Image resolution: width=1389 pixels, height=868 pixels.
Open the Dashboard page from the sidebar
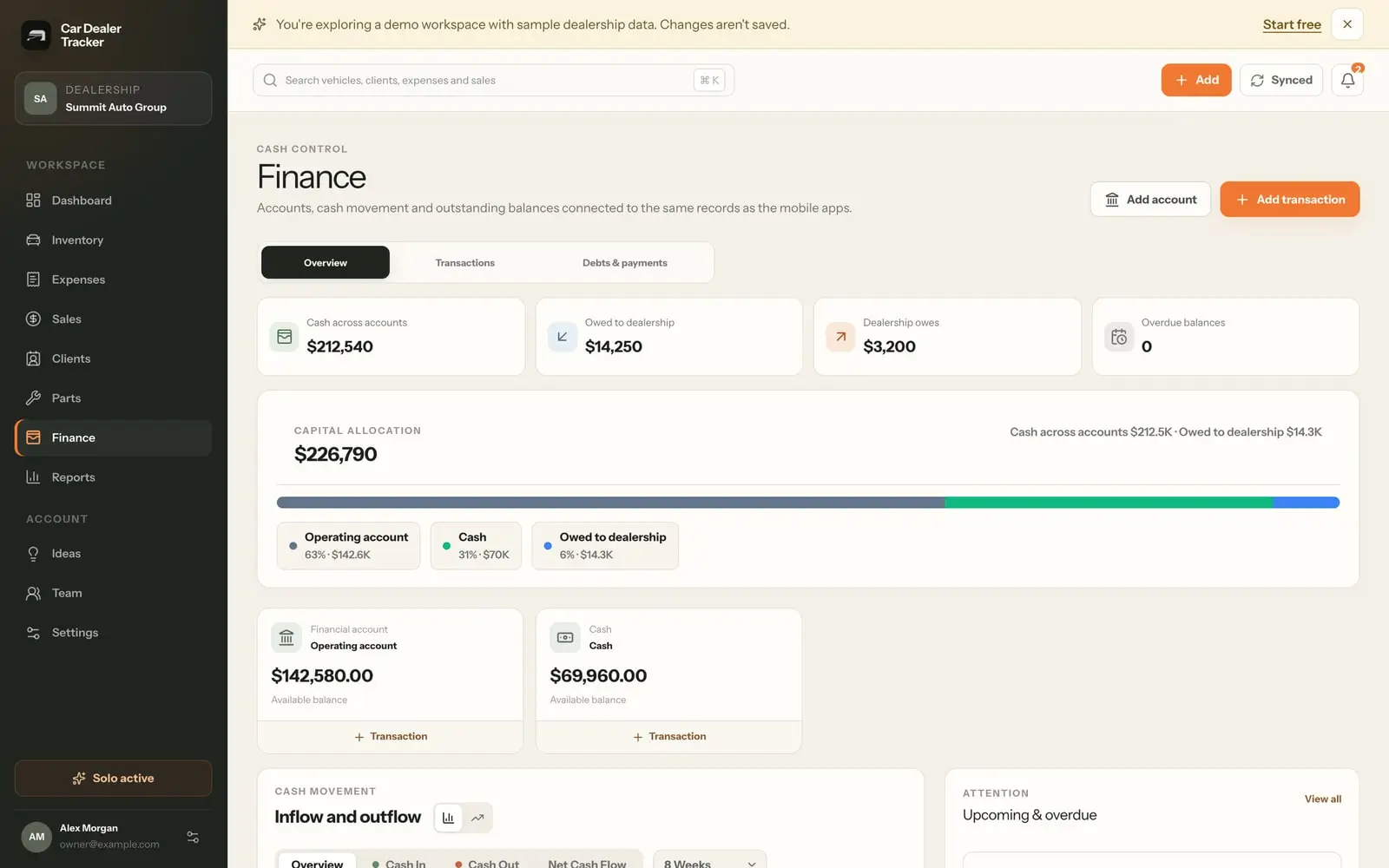coord(113,201)
